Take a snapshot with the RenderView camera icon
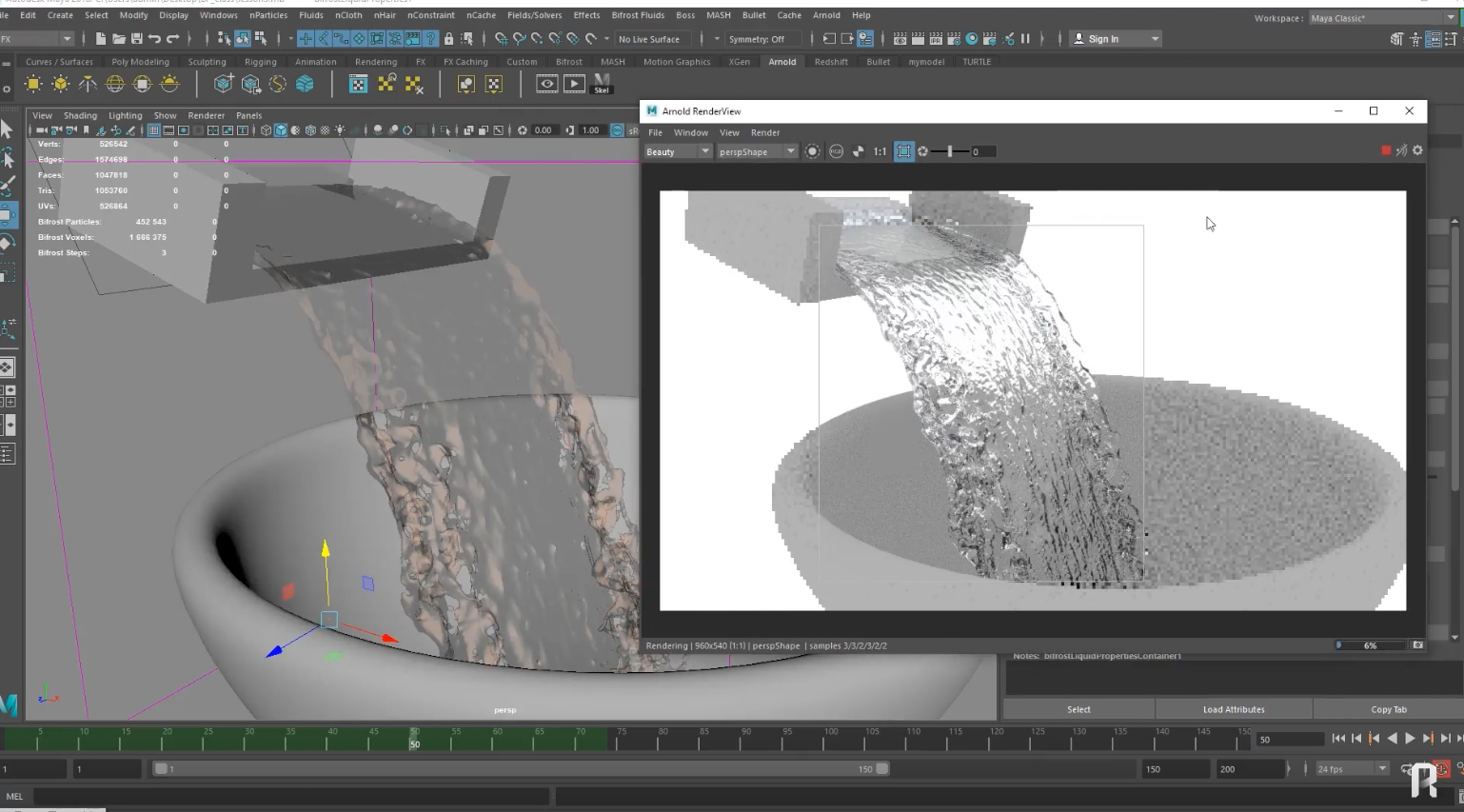The width and height of the screenshot is (1464, 812). pyautogui.click(x=1417, y=645)
